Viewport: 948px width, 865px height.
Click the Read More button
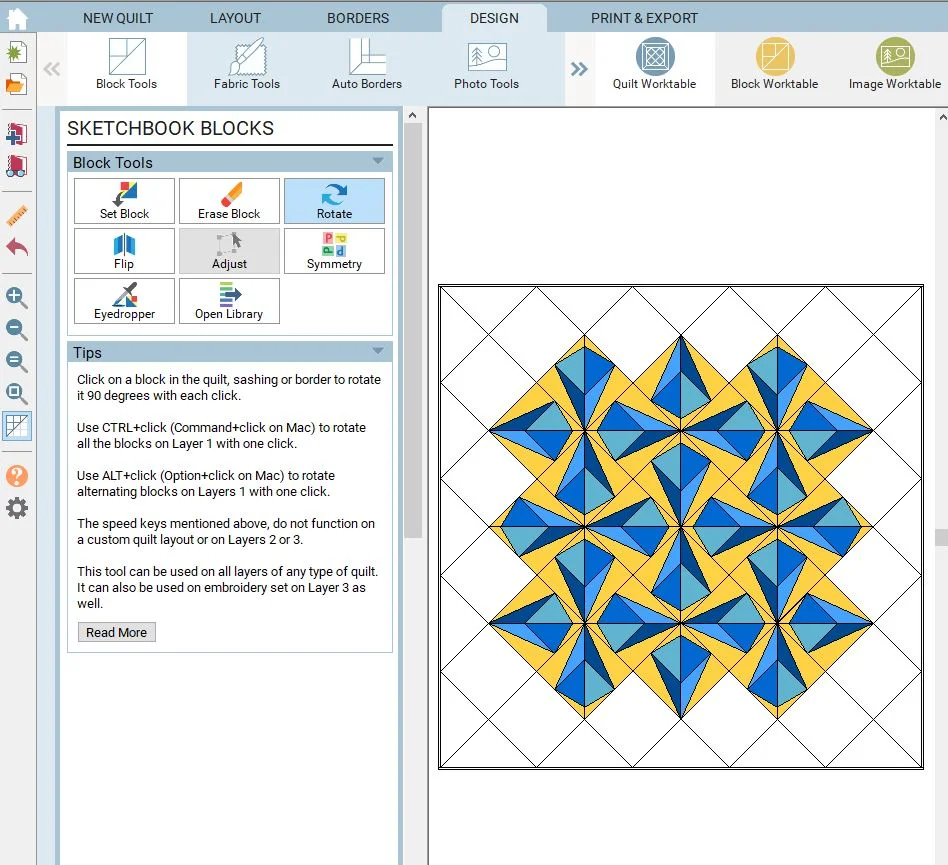117,632
